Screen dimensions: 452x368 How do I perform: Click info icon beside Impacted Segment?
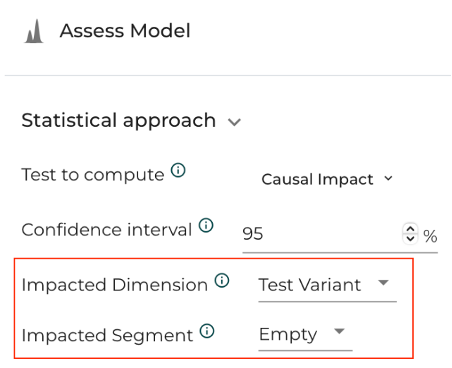tap(207, 331)
